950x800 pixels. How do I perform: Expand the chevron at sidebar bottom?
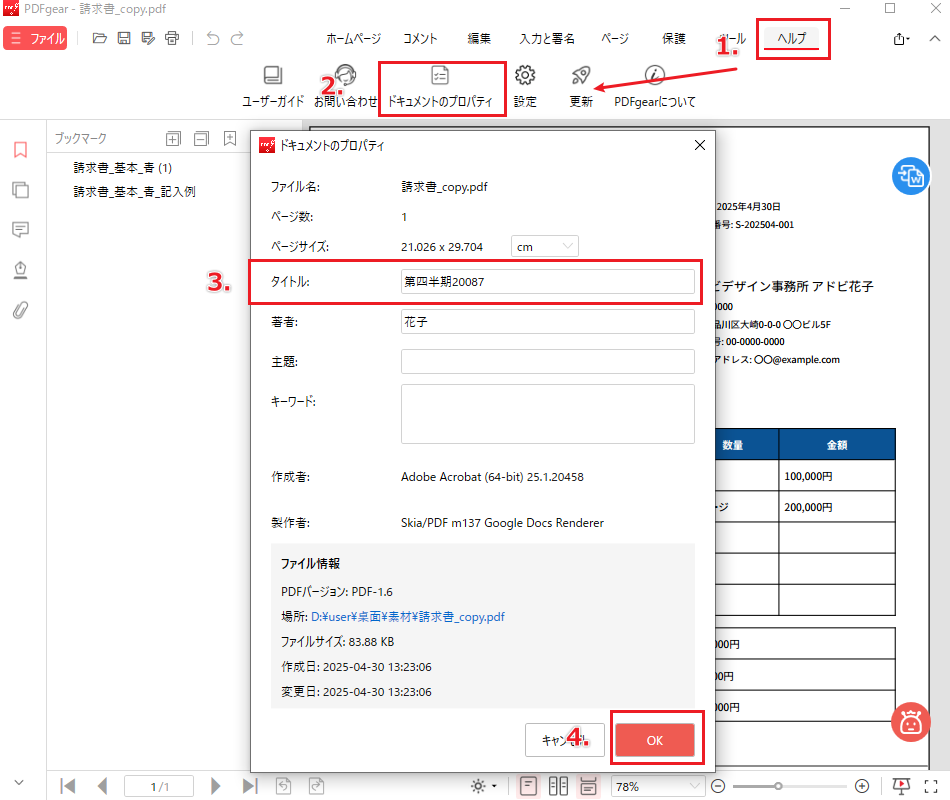pos(19,782)
